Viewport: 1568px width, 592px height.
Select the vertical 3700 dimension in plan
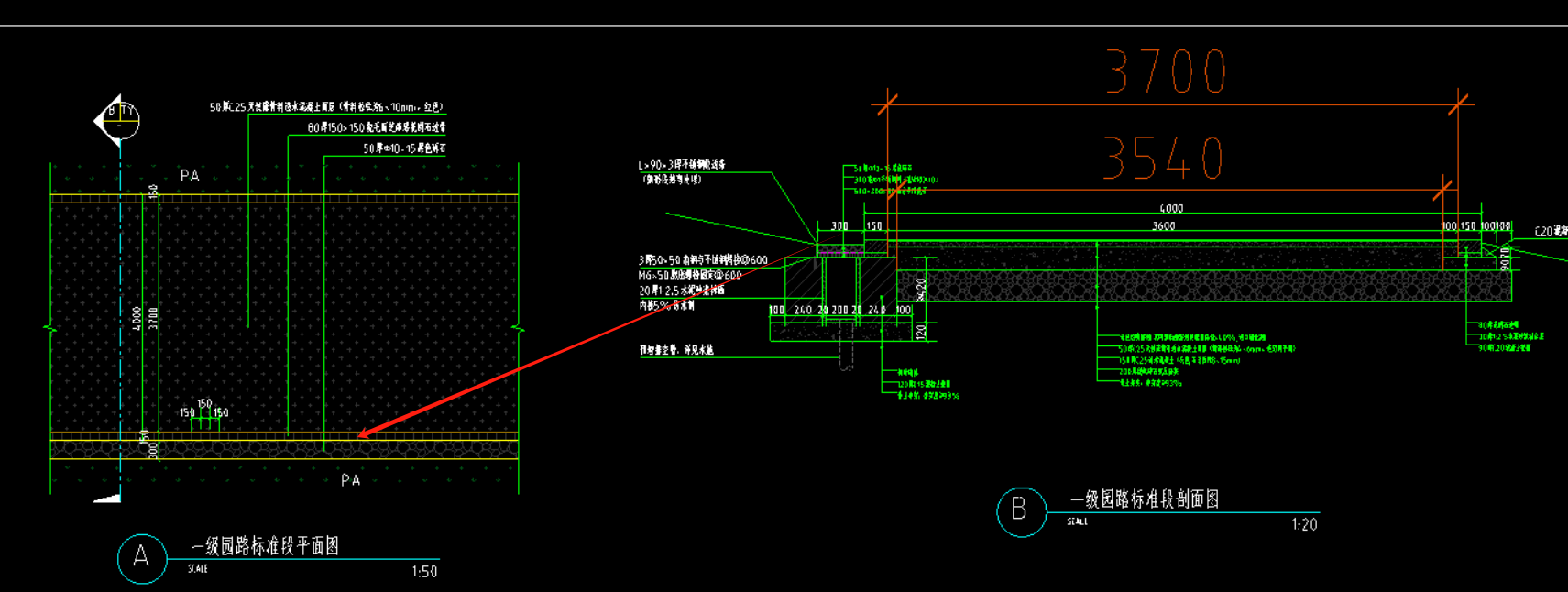click(x=154, y=318)
